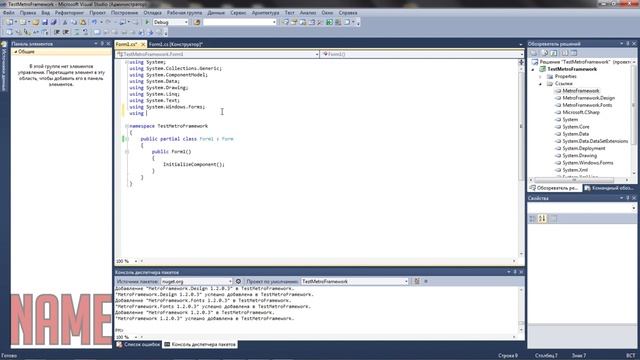The height and width of the screenshot is (360, 640).
Task: Select the MetroFramework.Design reference
Action: click(x=589, y=98)
